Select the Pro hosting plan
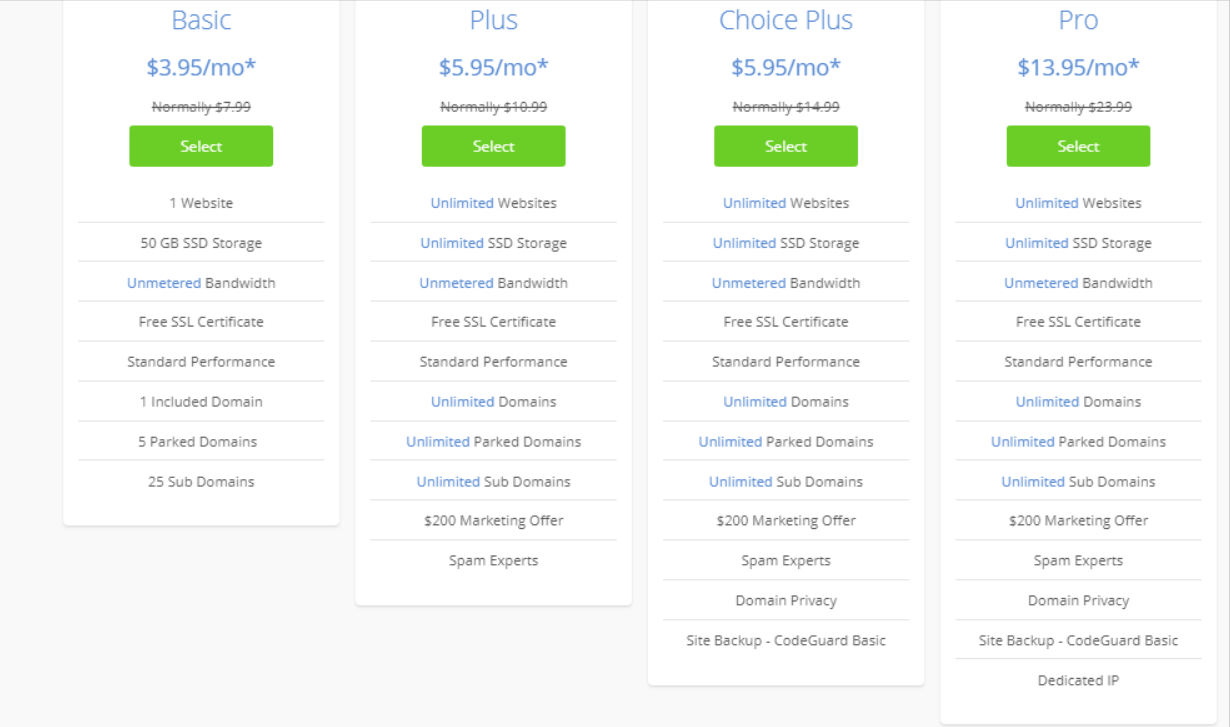This screenshot has width=1230, height=727. point(1078,146)
